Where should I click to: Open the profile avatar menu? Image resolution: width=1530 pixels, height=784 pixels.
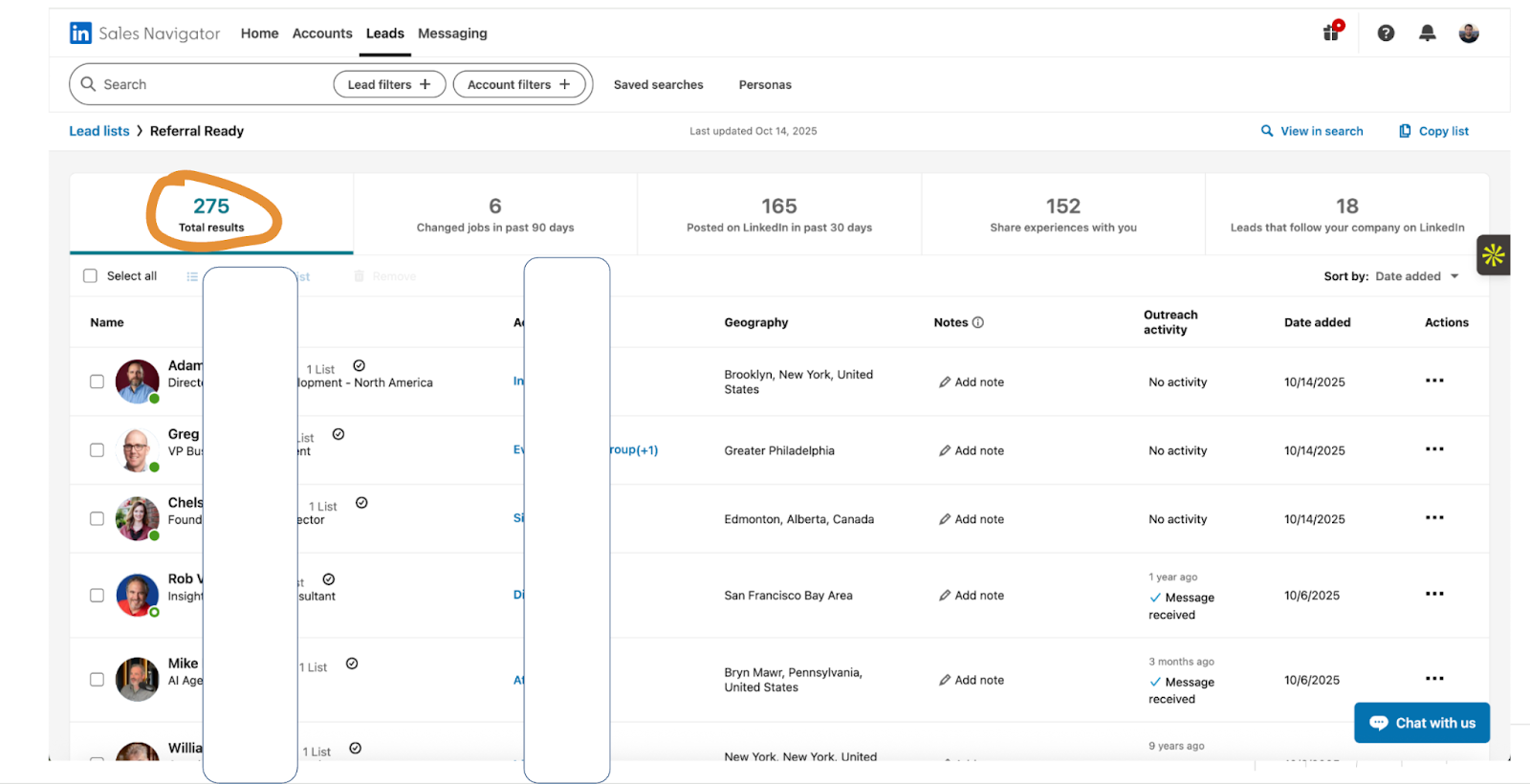click(x=1469, y=33)
